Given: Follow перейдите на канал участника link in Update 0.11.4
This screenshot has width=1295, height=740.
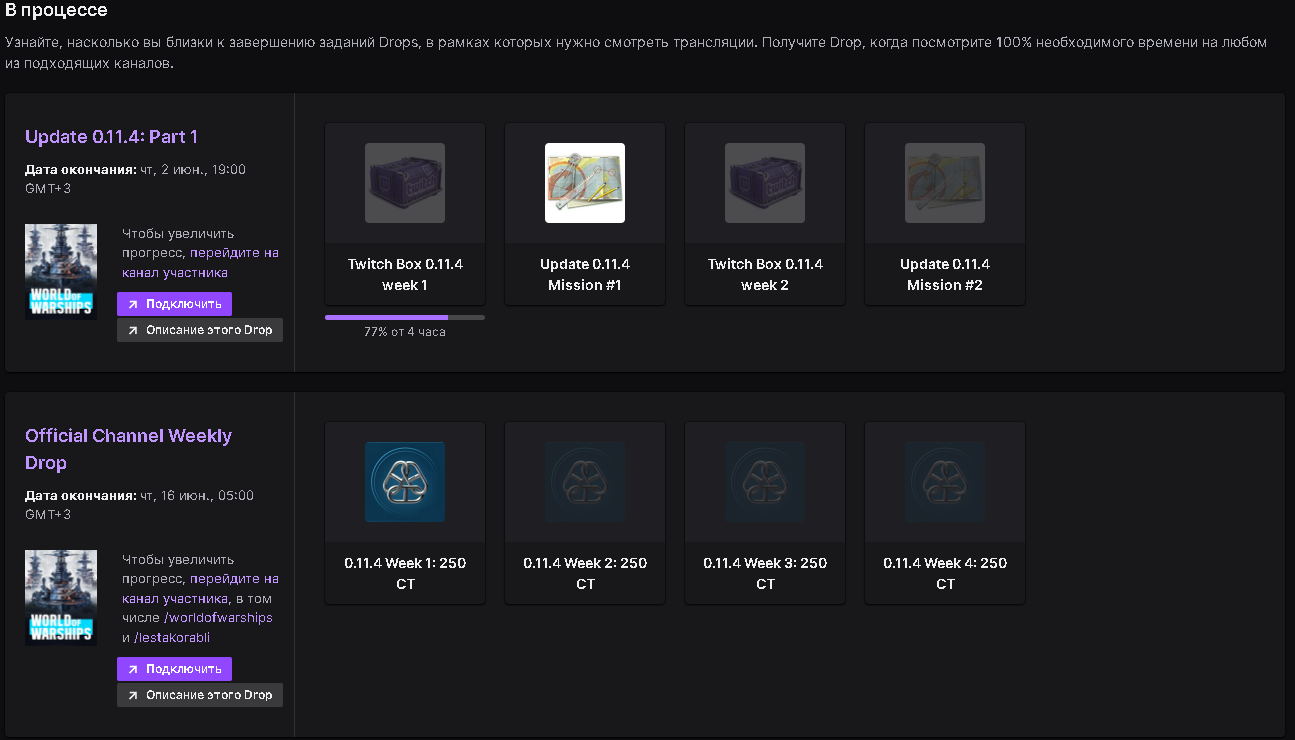Looking at the screenshot, I should click(x=201, y=263).
